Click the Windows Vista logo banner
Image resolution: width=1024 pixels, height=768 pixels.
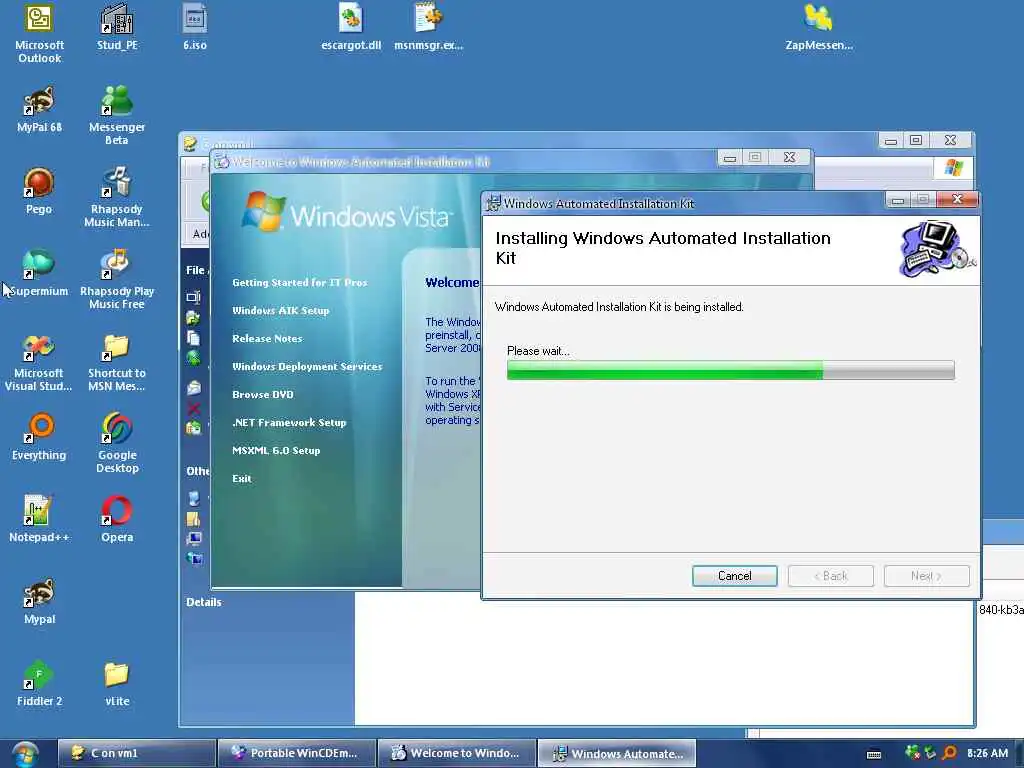[x=346, y=212]
